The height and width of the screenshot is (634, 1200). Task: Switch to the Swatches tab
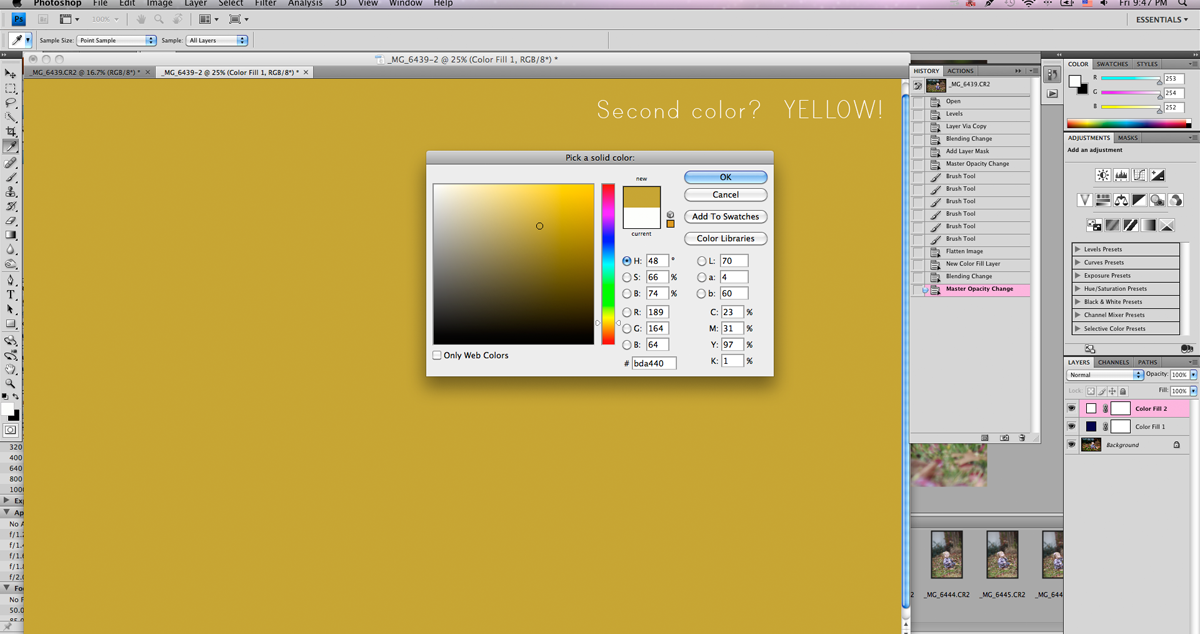[1112, 64]
